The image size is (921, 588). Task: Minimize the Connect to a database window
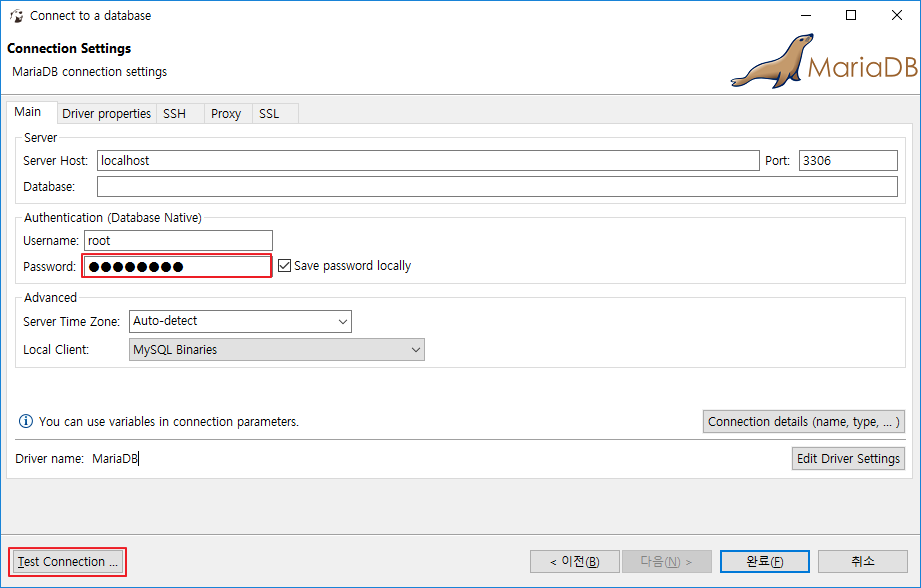pos(806,15)
